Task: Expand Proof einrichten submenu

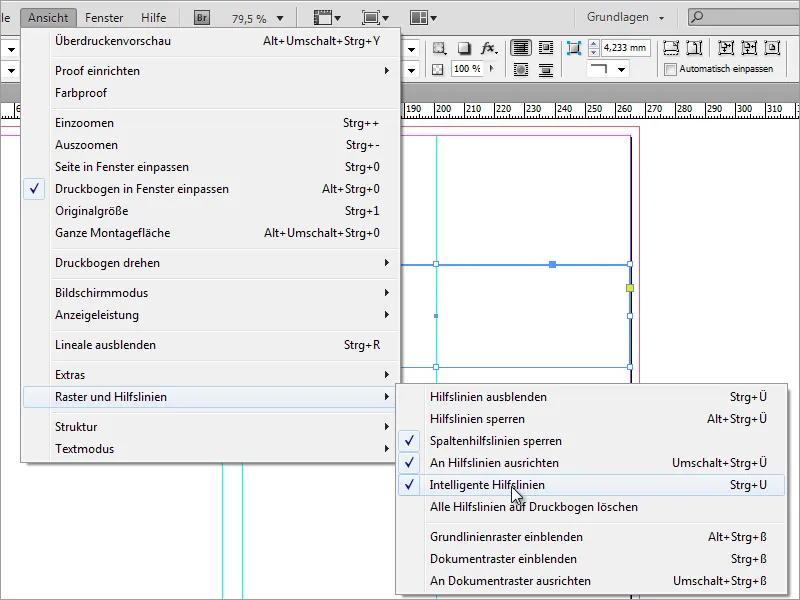Action: point(211,70)
